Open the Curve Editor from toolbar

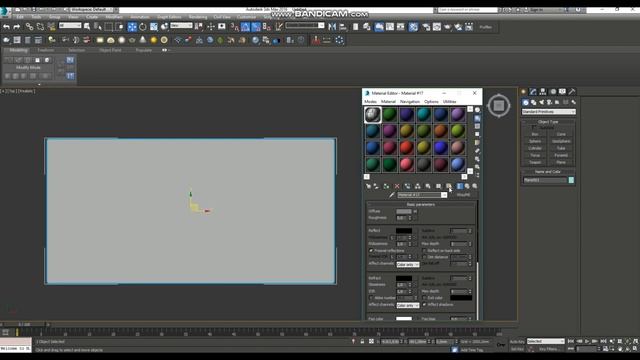click(x=390, y=27)
